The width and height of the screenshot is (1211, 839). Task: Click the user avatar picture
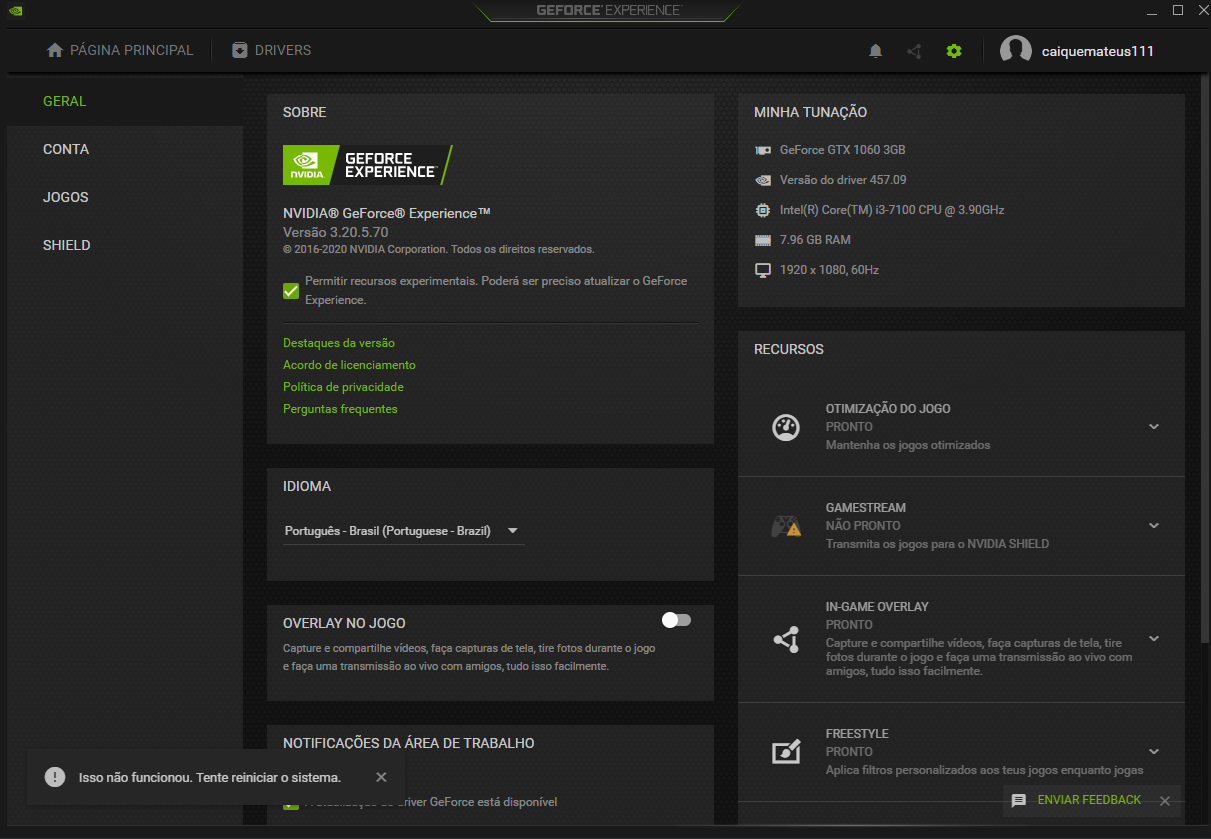1016,51
